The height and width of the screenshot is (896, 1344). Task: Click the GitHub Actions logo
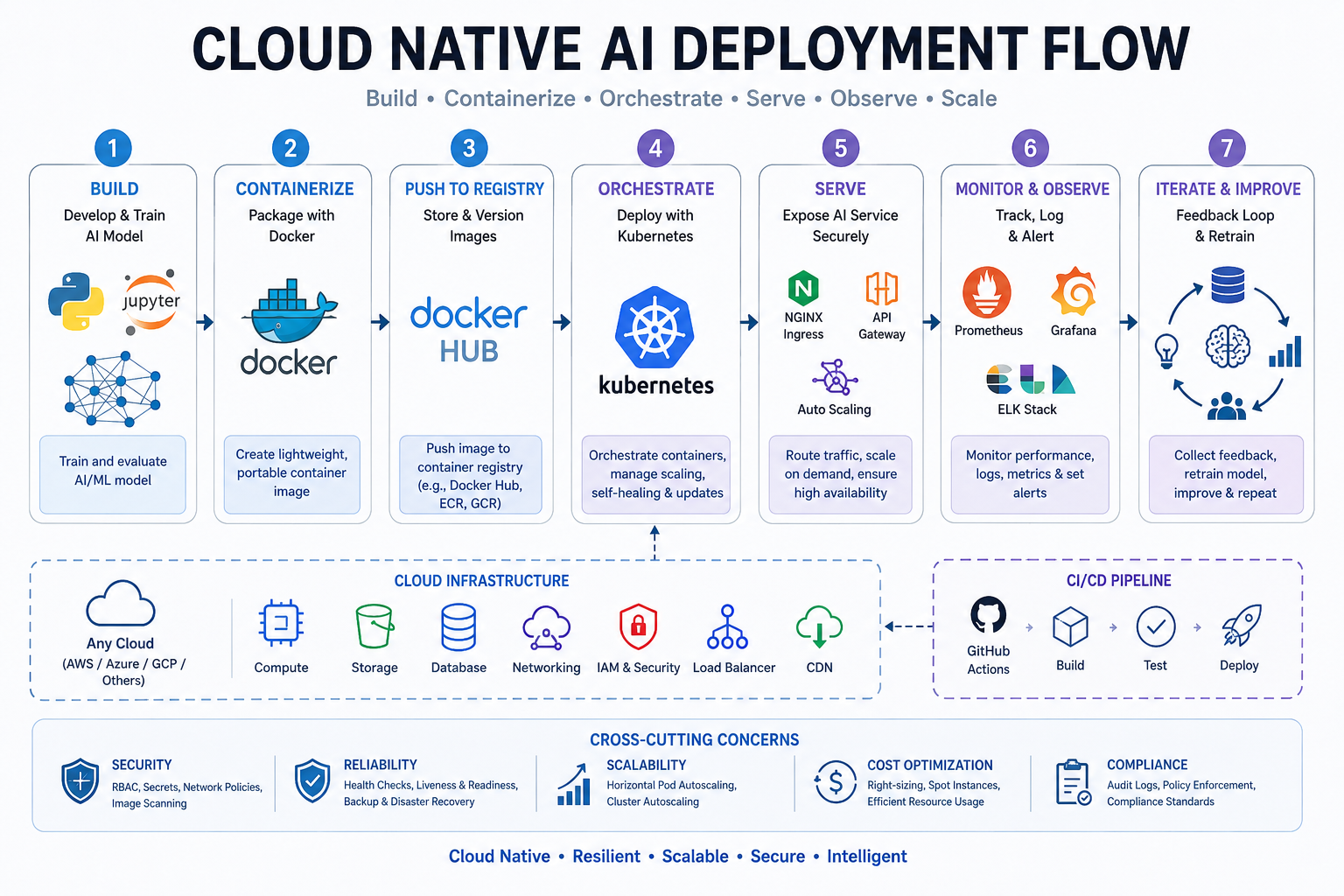point(989,615)
